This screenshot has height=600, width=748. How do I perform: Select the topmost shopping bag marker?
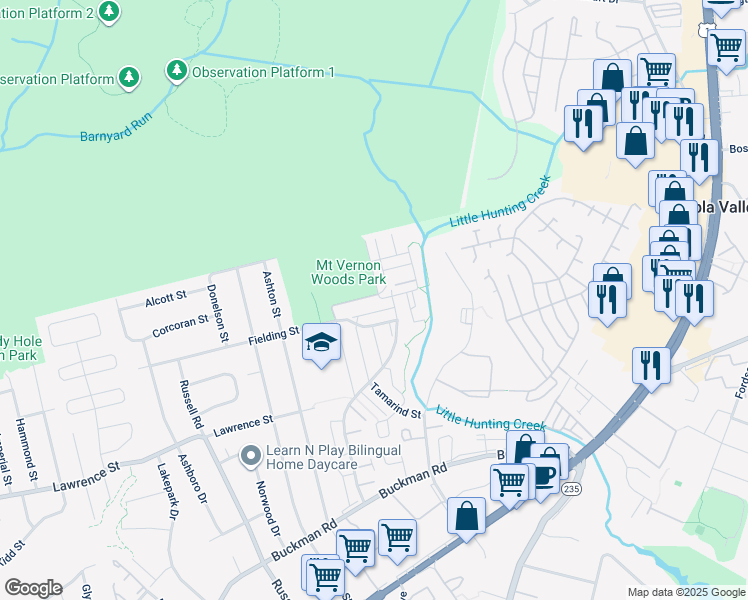[x=612, y=77]
